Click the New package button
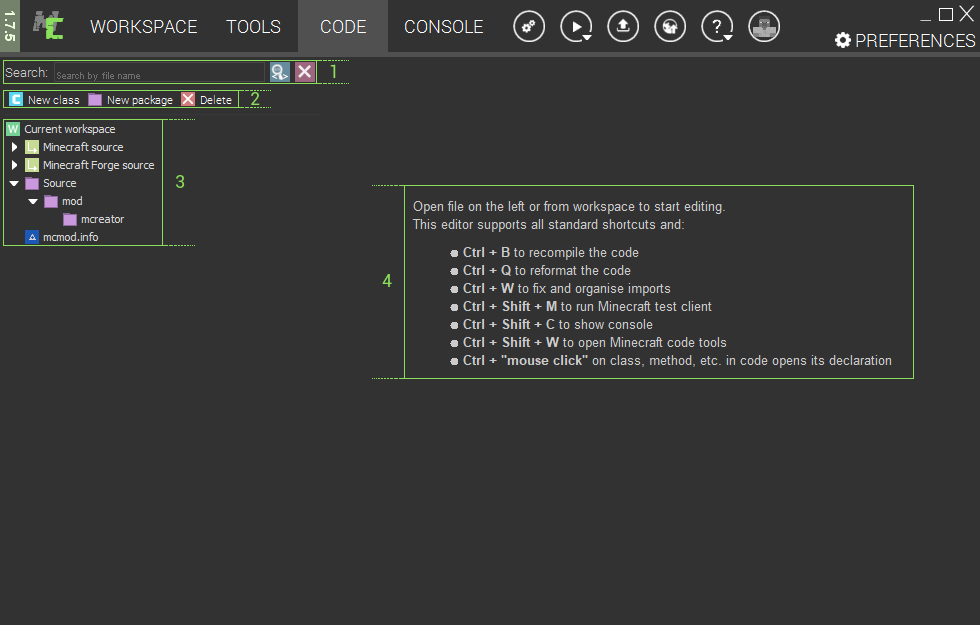980x625 pixels. click(131, 99)
